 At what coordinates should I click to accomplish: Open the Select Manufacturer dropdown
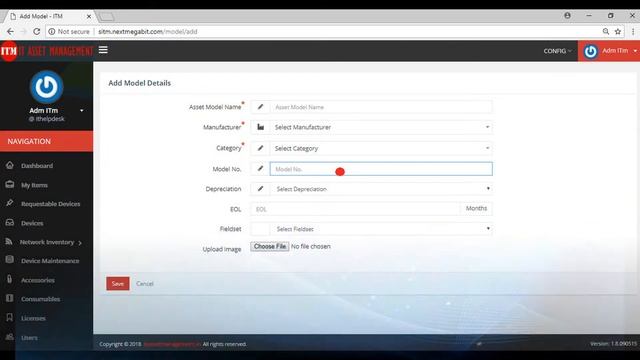tap(381, 127)
